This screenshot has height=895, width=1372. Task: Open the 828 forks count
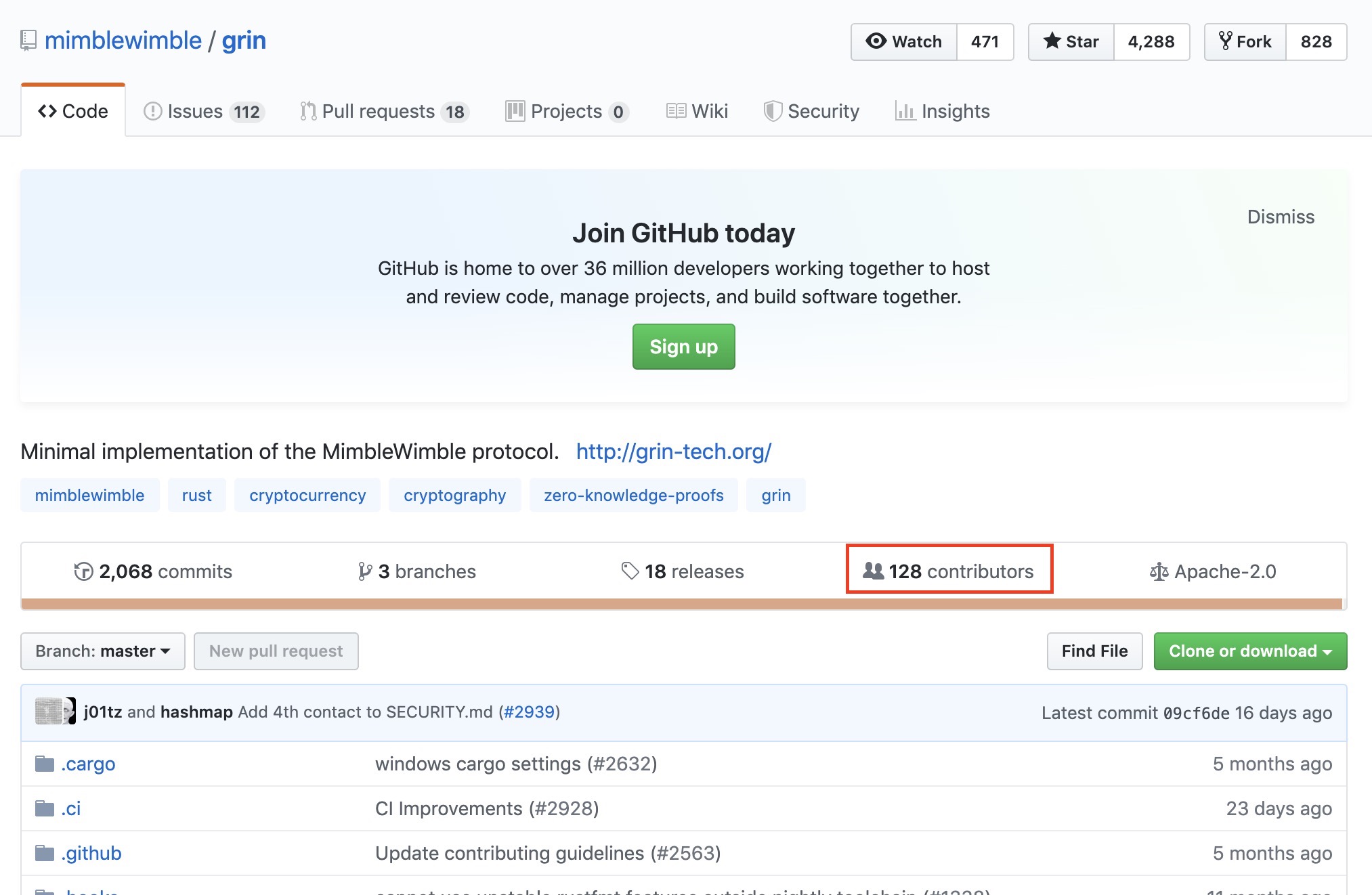pos(1316,42)
